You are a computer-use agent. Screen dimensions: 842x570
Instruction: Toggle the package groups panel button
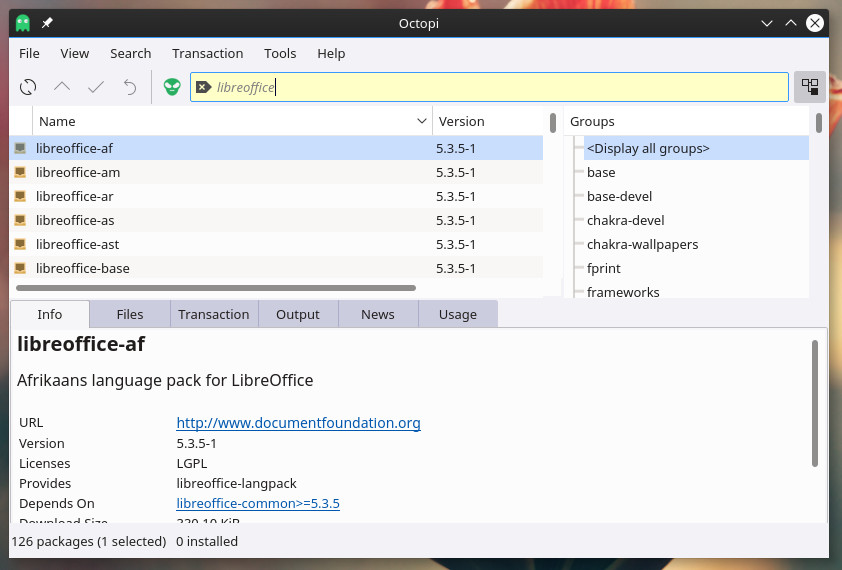810,87
